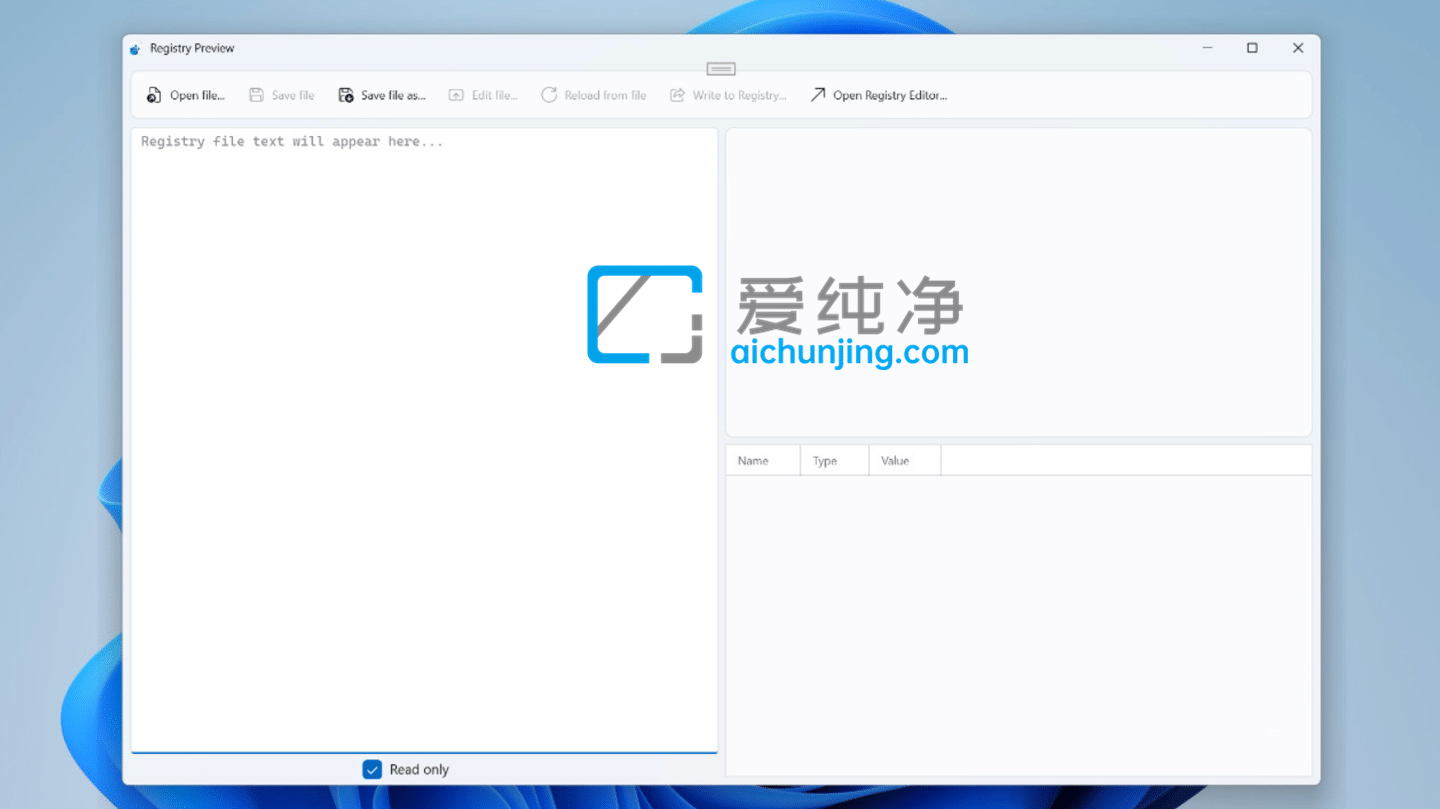
Task: Close the Registry Preview window
Action: 1298,48
